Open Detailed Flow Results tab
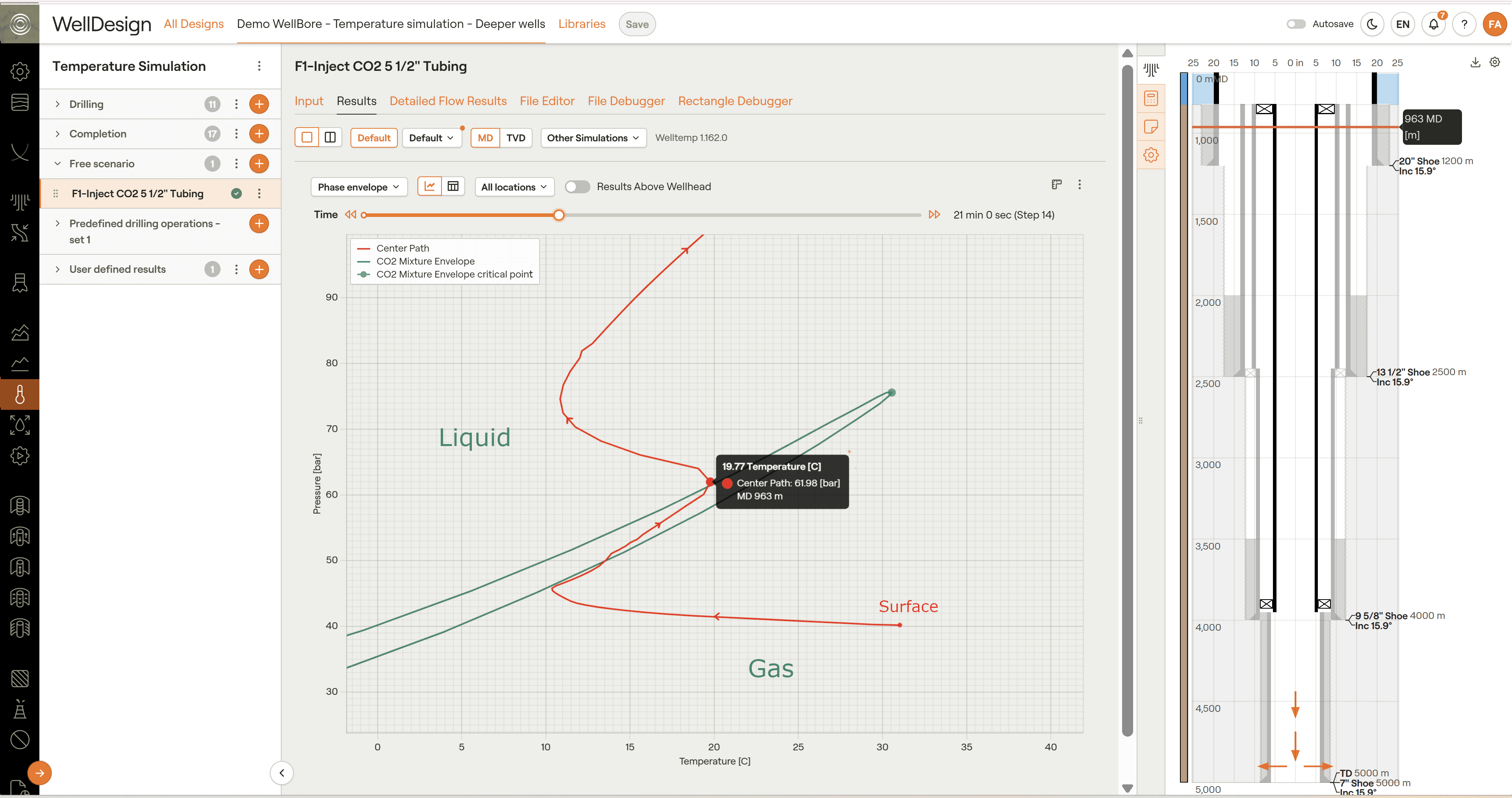Viewport: 1512px width, 798px height. point(448,101)
